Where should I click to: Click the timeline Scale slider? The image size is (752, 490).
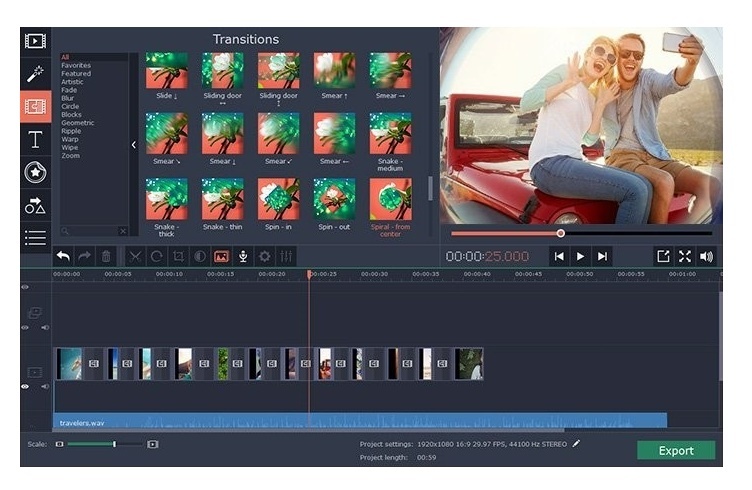tap(106, 444)
